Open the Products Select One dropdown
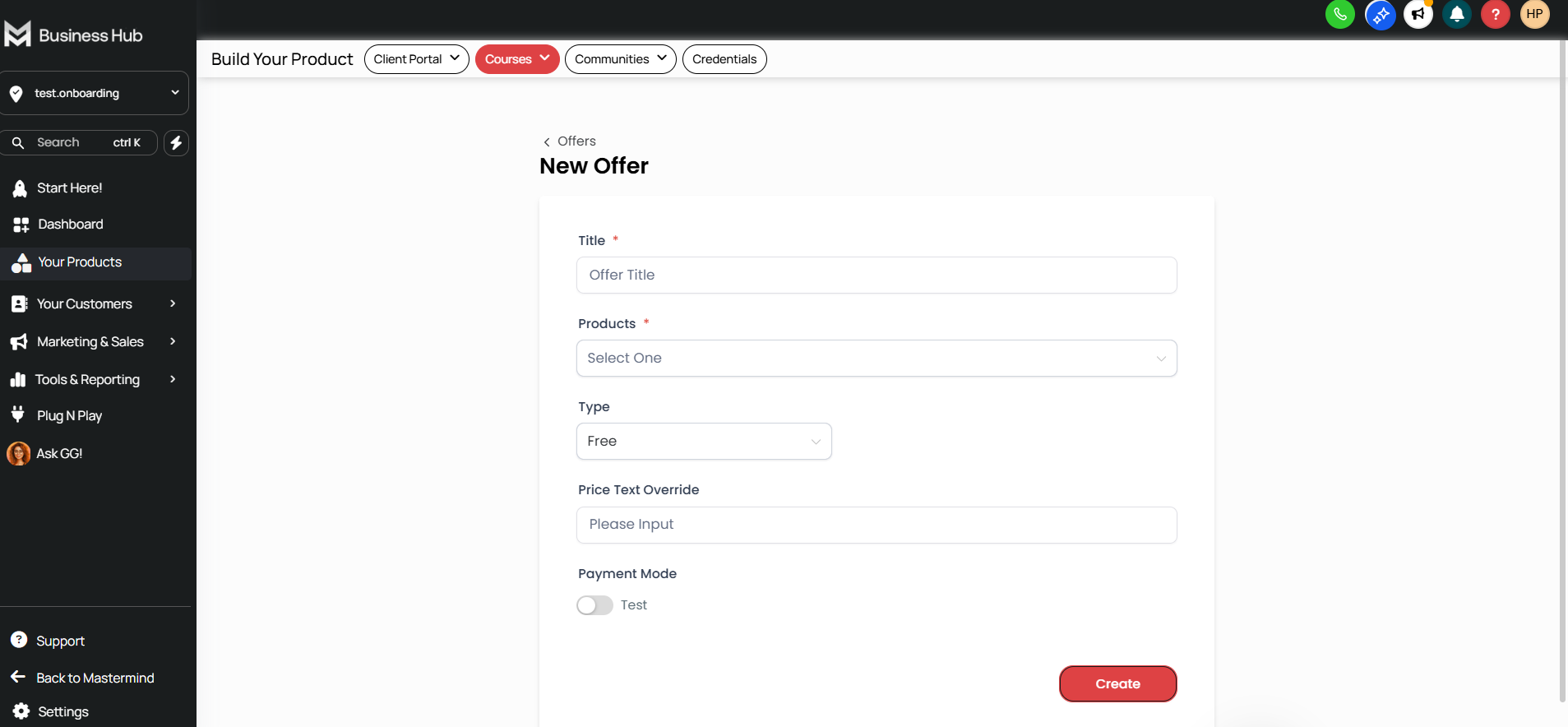The height and width of the screenshot is (727, 1568). [877, 358]
